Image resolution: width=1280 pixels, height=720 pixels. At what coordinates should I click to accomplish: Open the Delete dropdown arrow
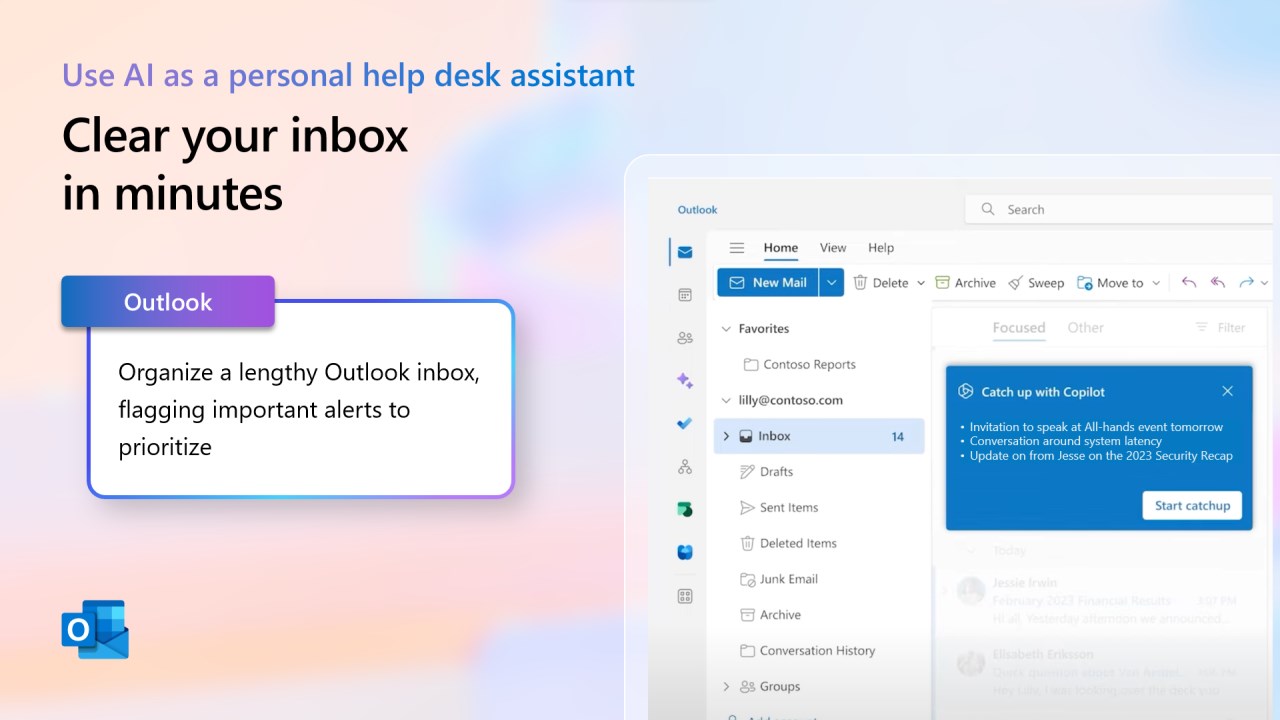(921, 283)
